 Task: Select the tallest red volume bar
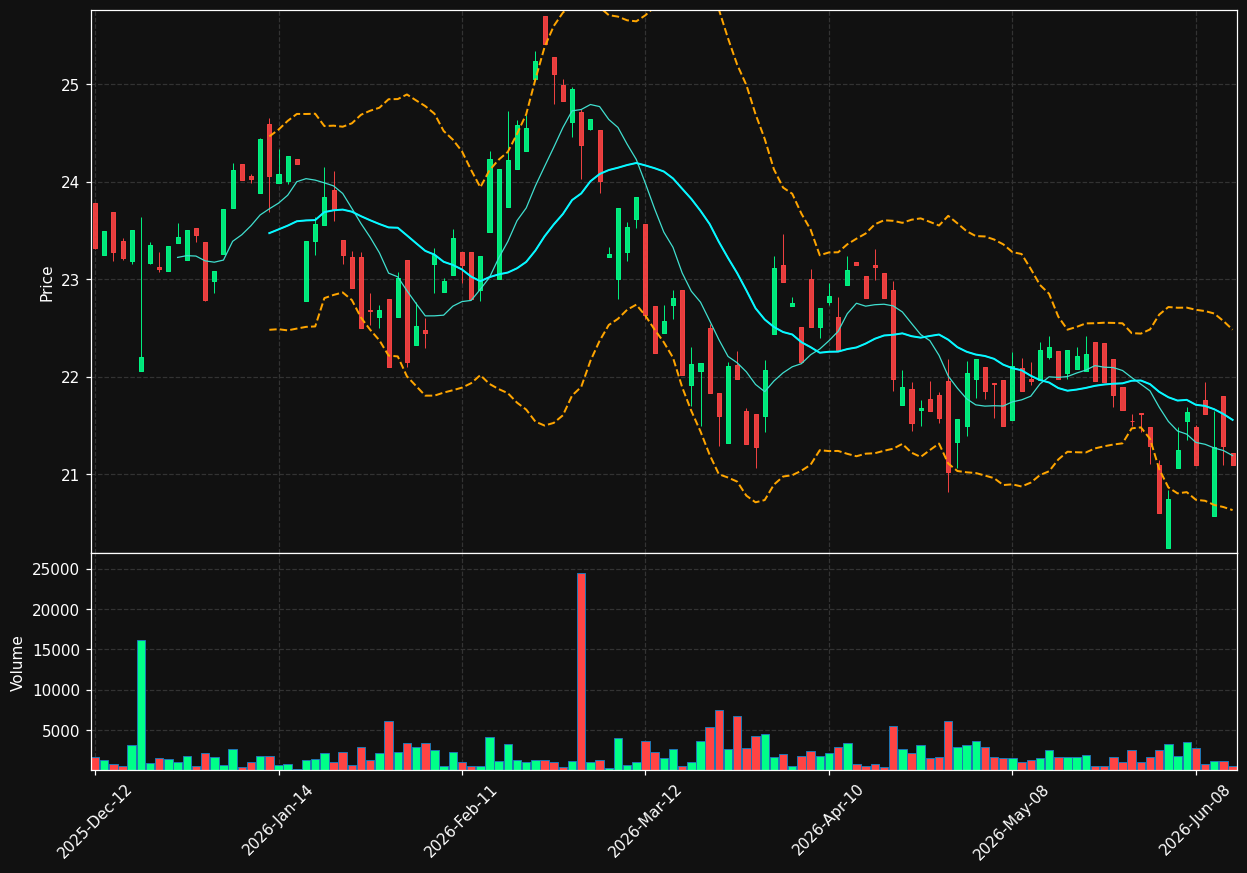click(581, 671)
